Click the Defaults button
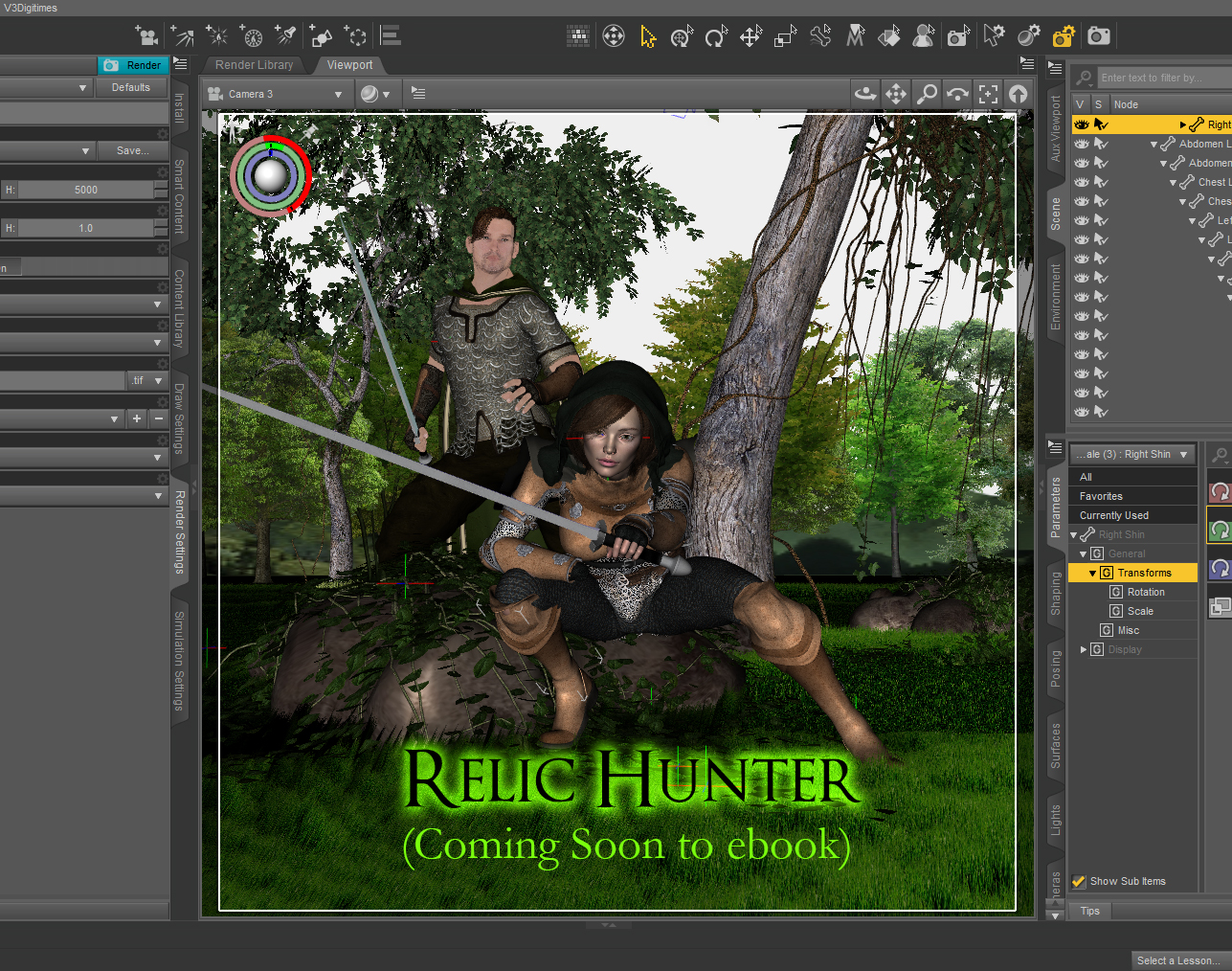The height and width of the screenshot is (971, 1232). pos(131,87)
